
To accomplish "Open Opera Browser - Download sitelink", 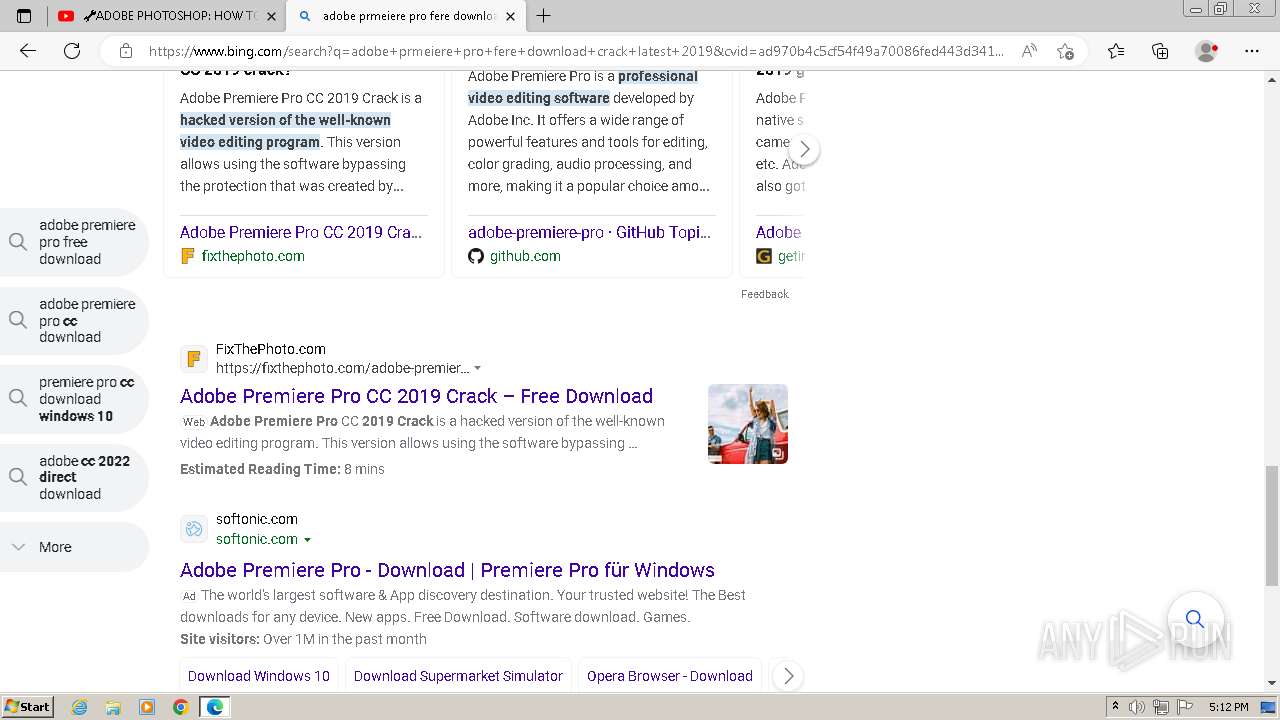I will coord(670,676).
